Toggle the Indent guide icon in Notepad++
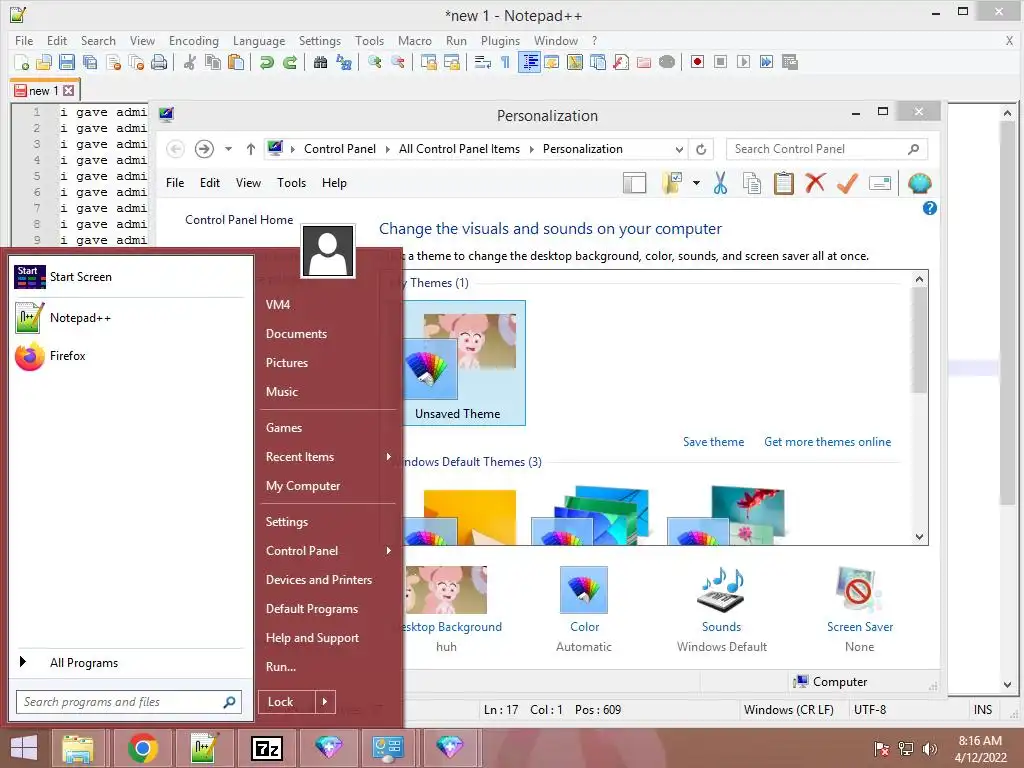Image resolution: width=1024 pixels, height=768 pixels. pos(530,62)
